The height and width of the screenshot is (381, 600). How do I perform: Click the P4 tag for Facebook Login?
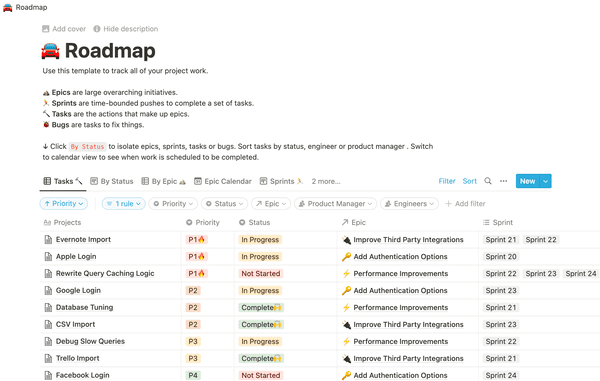[x=193, y=375]
